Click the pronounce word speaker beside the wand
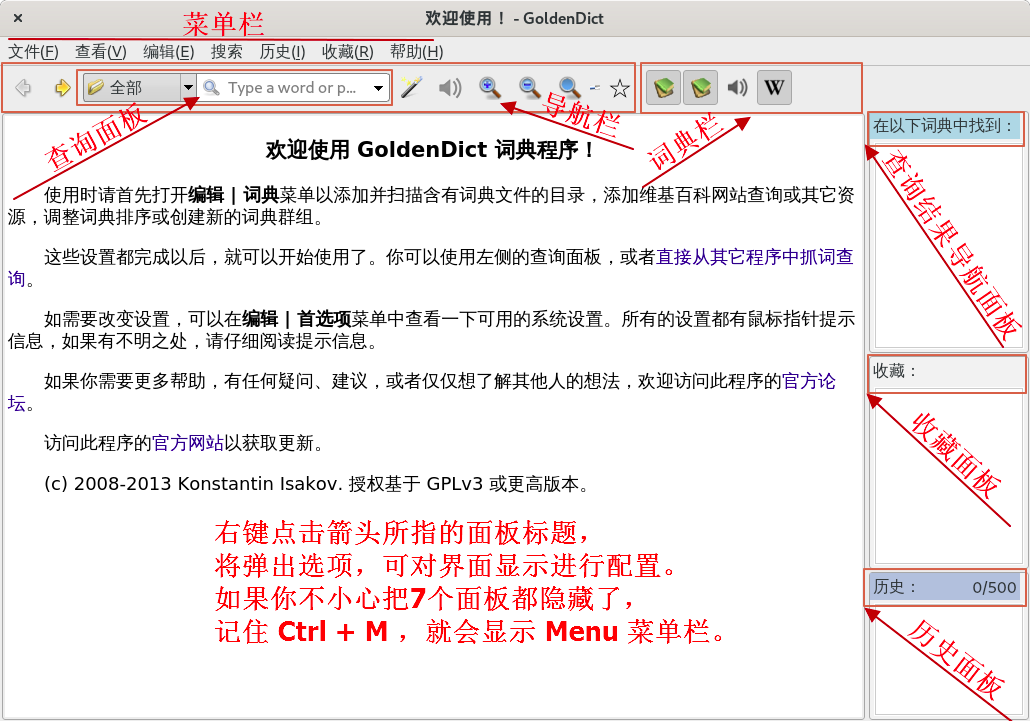 [450, 87]
